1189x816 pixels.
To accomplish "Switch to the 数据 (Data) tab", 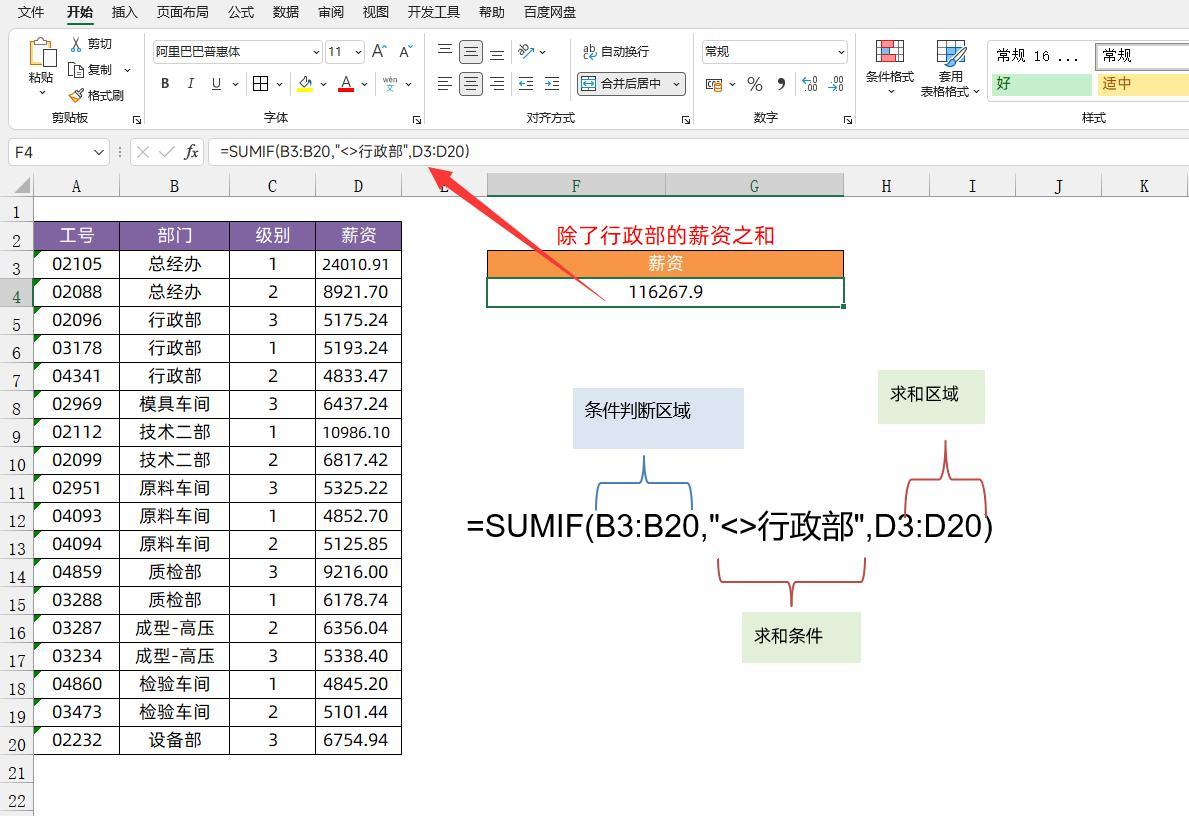I will coord(286,12).
